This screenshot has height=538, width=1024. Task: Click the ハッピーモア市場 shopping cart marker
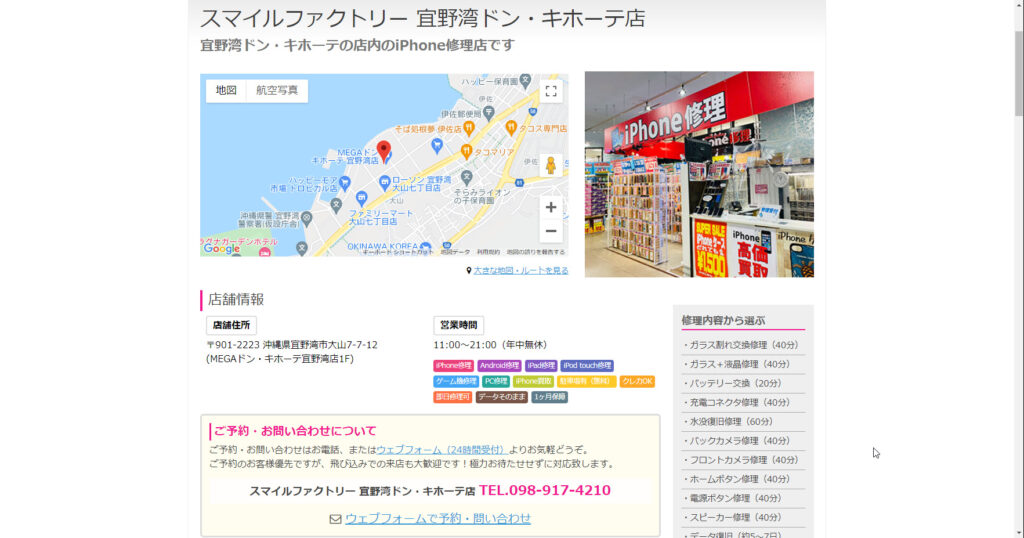point(345,183)
